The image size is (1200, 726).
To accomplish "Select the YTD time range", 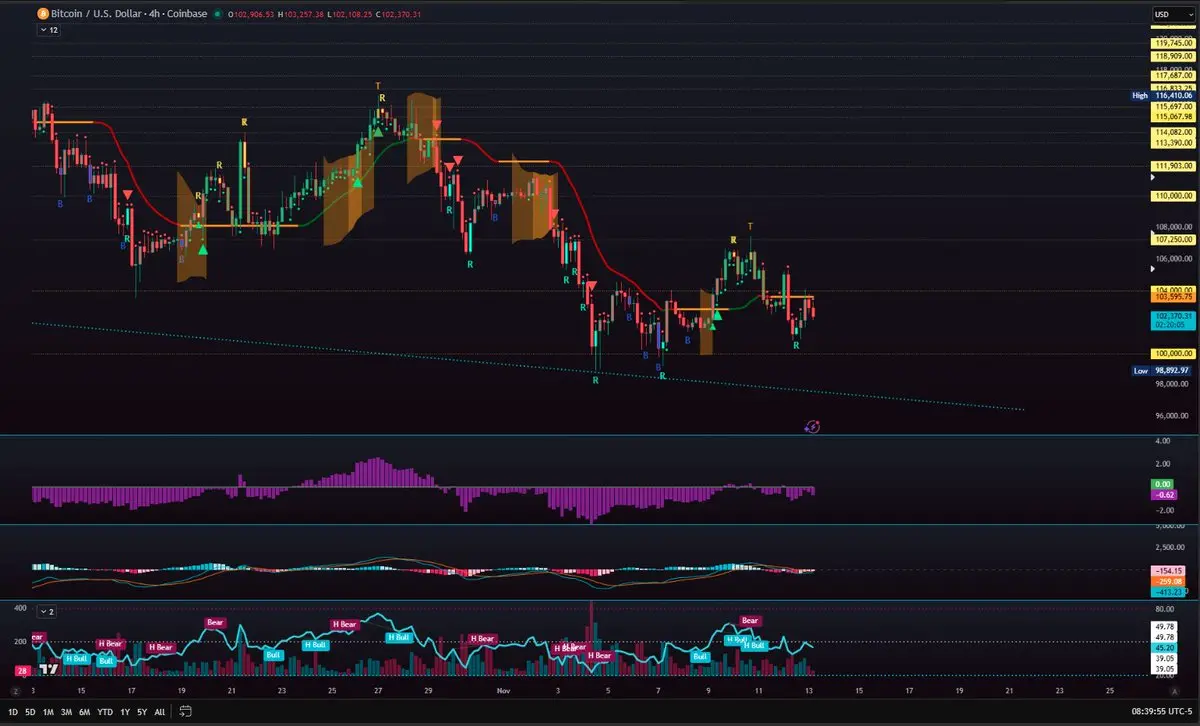I will (x=106, y=712).
